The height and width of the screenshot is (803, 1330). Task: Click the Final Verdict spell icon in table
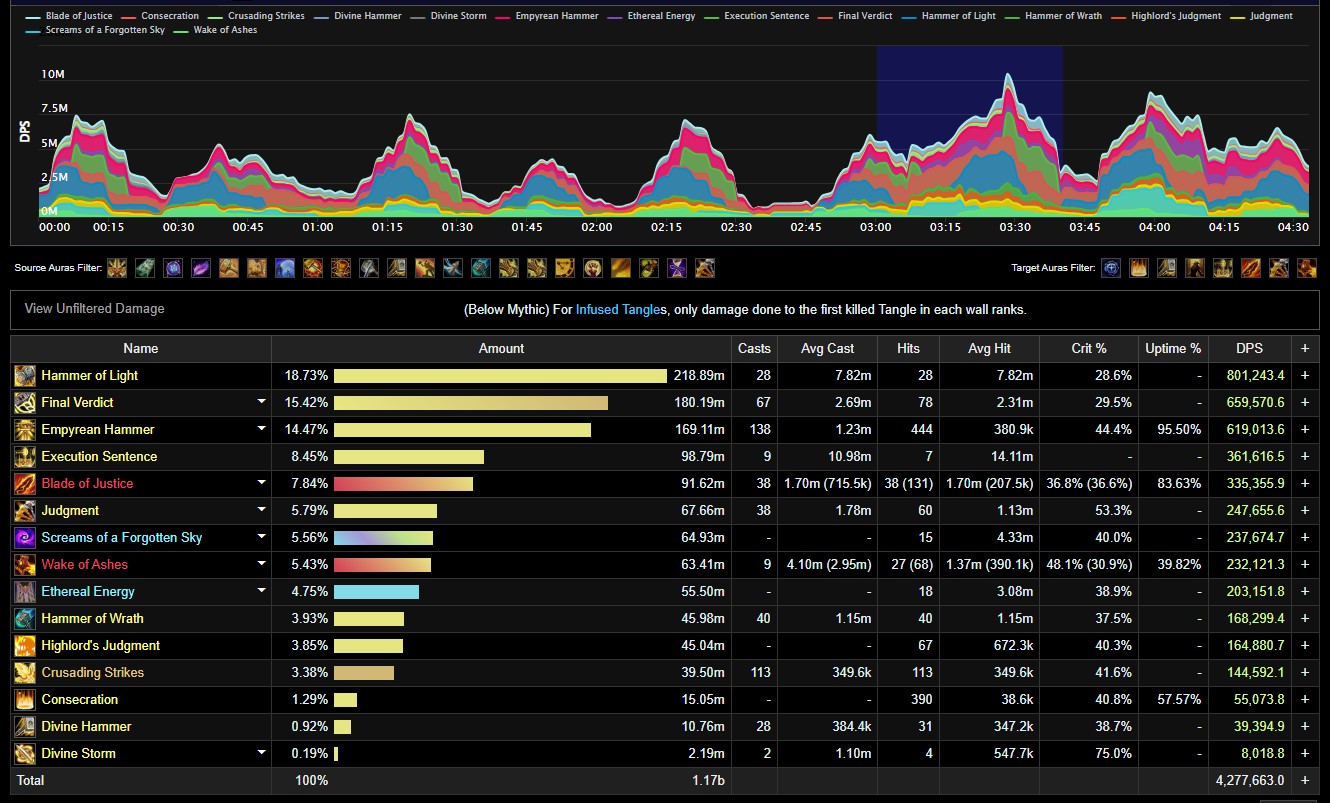(x=25, y=403)
